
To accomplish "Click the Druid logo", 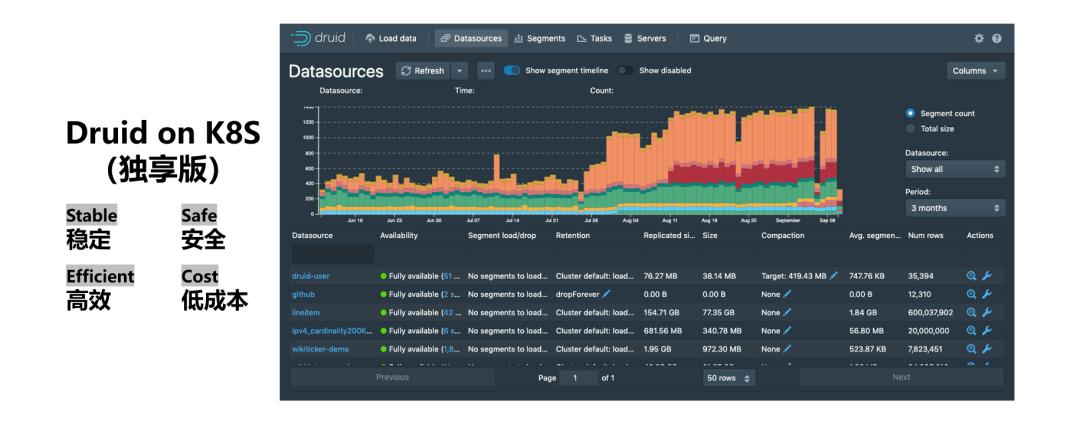I will pyautogui.click(x=318, y=39).
